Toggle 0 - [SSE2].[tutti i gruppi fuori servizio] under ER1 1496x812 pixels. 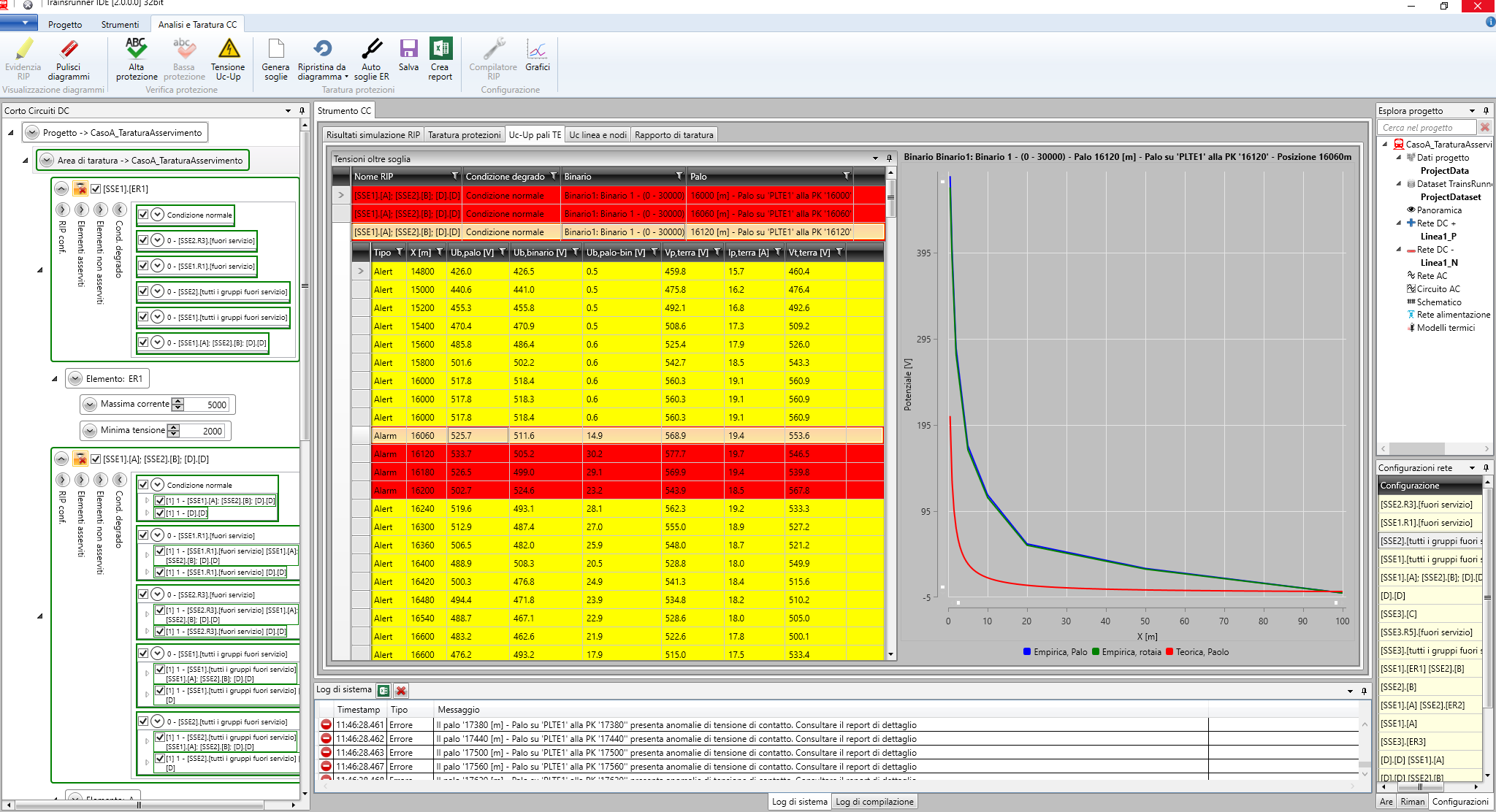point(143,291)
